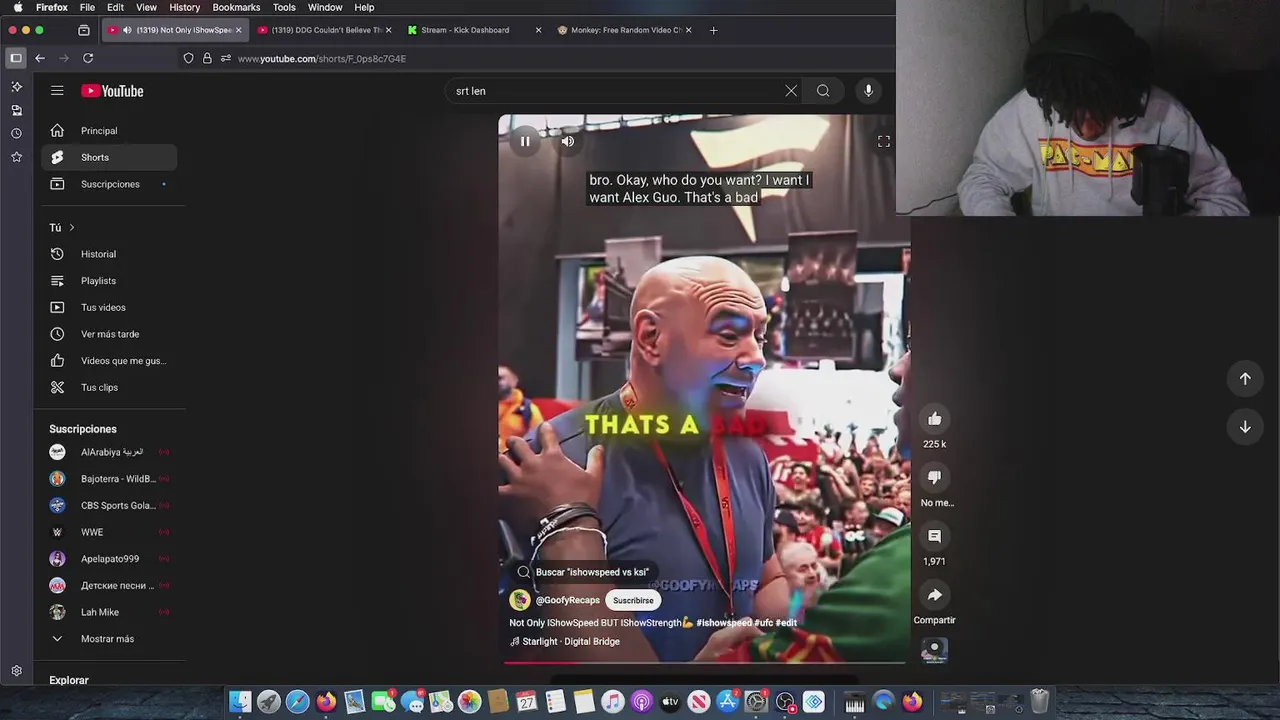
Task: Switch to the DDG Couldn't Believe tab
Action: coord(325,30)
